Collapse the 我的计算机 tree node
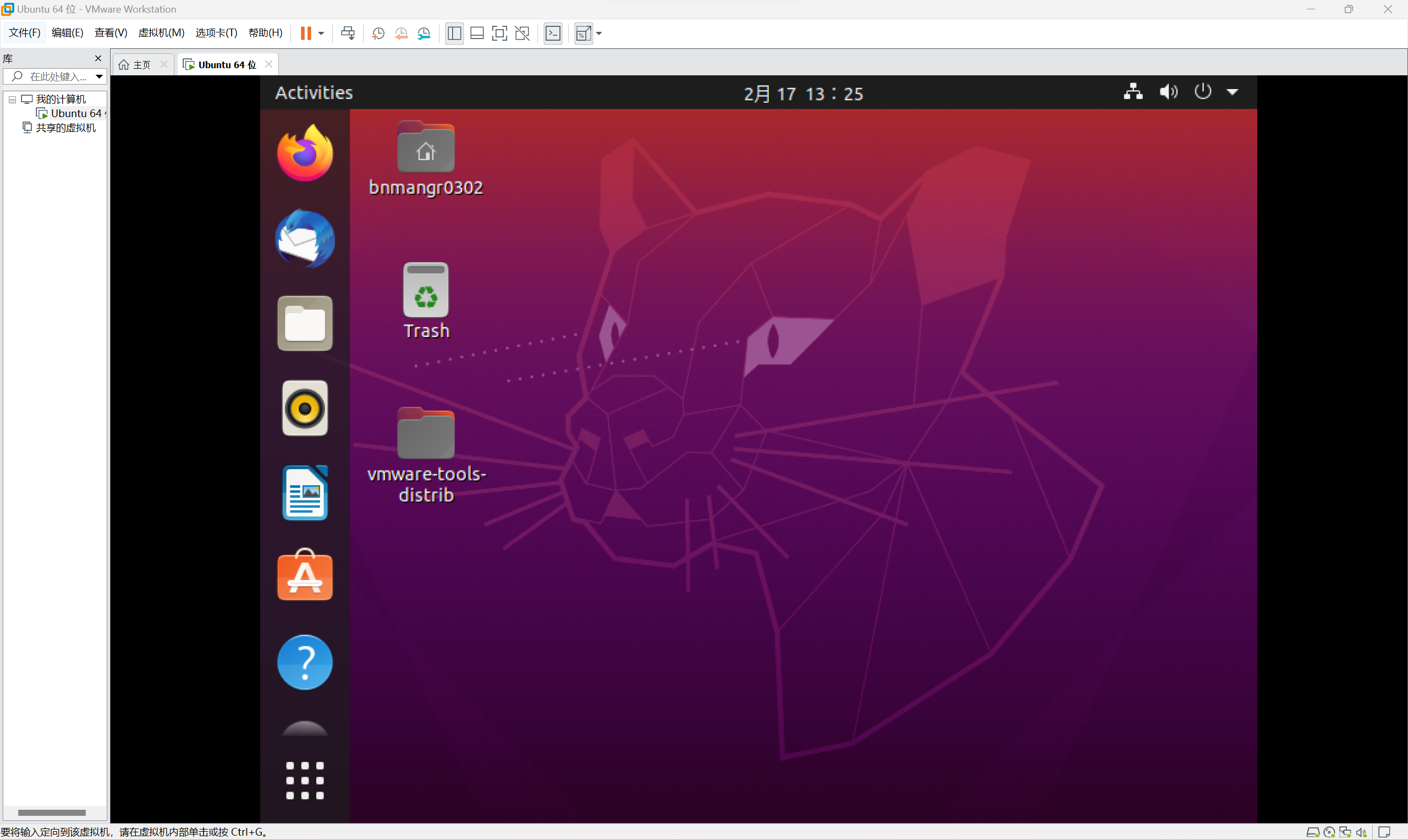The width and height of the screenshot is (1408, 840). [x=12, y=100]
